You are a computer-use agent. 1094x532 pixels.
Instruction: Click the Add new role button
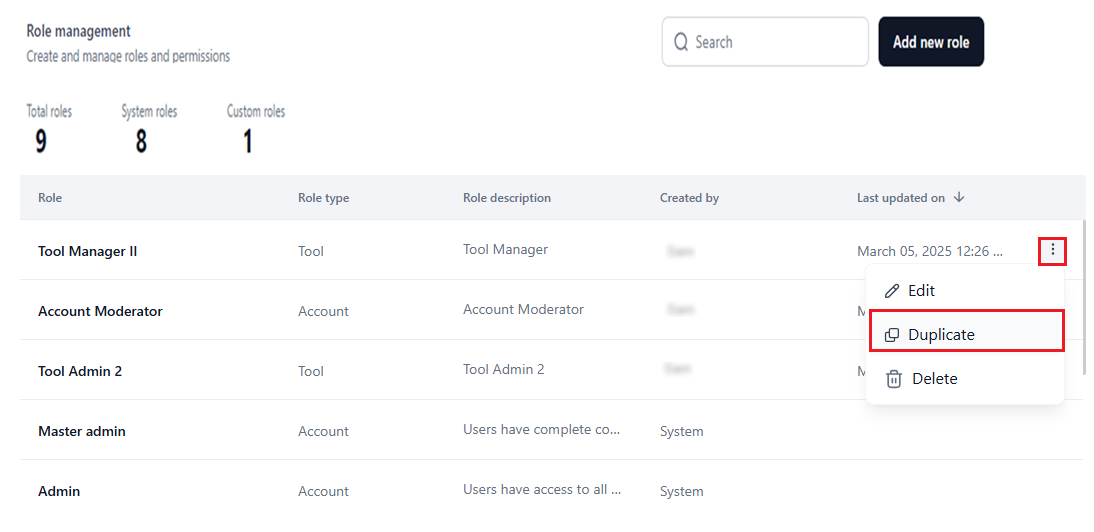[930, 42]
